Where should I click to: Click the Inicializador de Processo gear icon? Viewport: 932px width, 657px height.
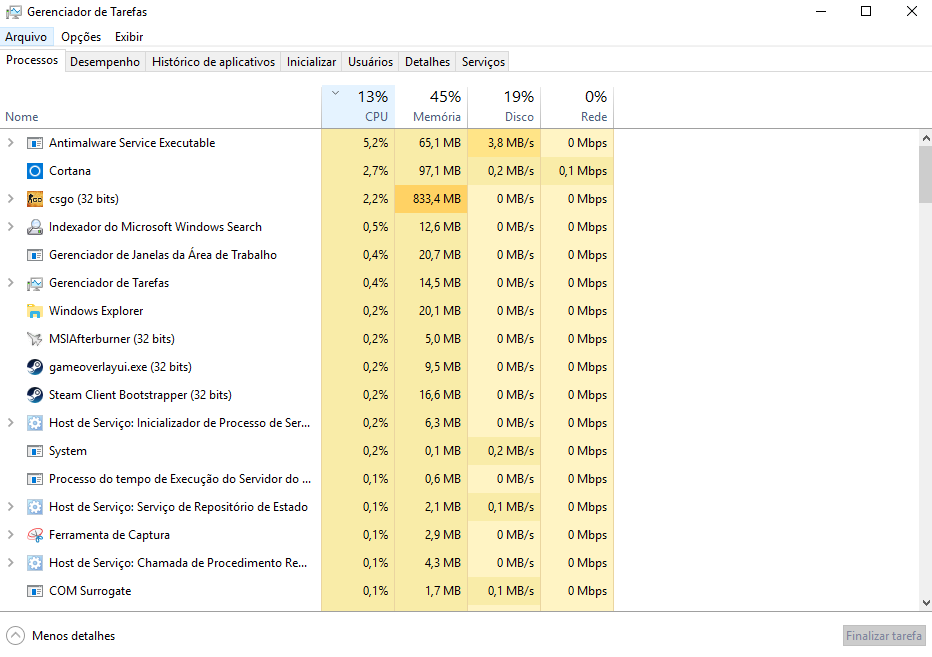[35, 423]
